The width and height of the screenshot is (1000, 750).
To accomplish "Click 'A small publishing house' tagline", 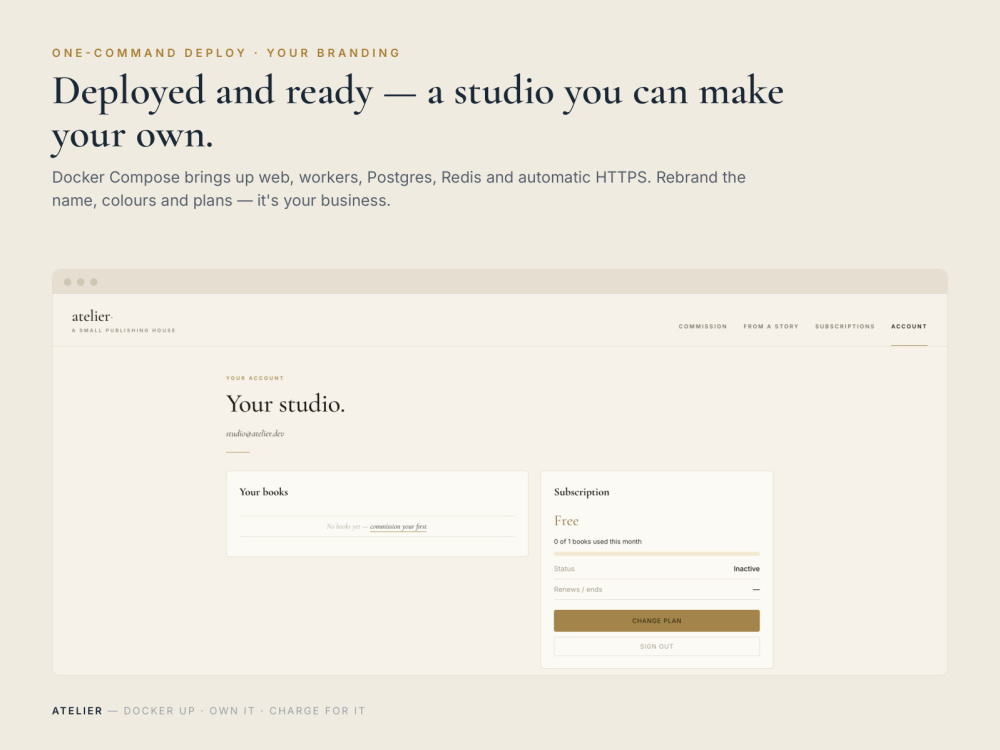I will [124, 330].
